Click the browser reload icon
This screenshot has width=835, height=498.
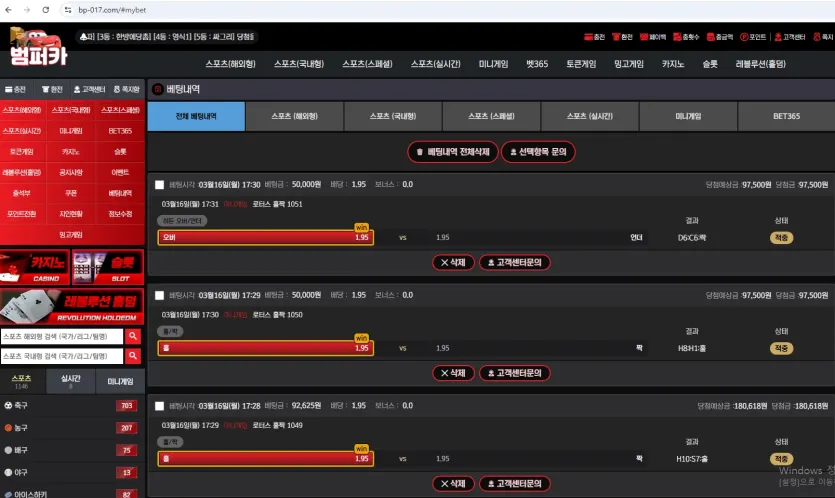coord(45,10)
